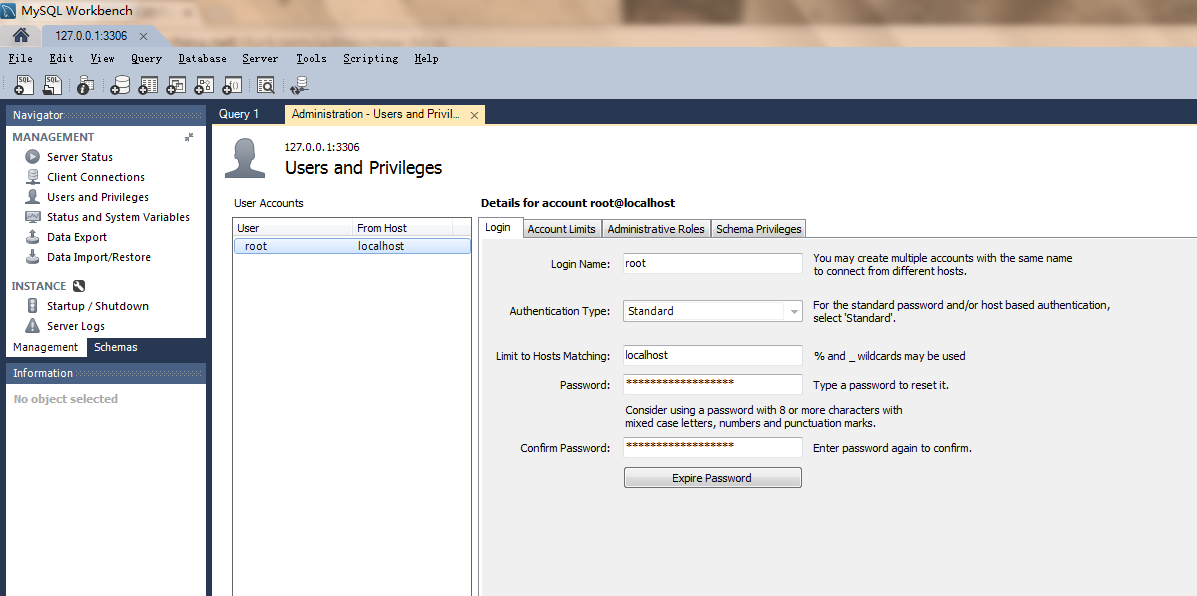This screenshot has height=596, width=1197.
Task: Select the root user account row
Action: (352, 246)
